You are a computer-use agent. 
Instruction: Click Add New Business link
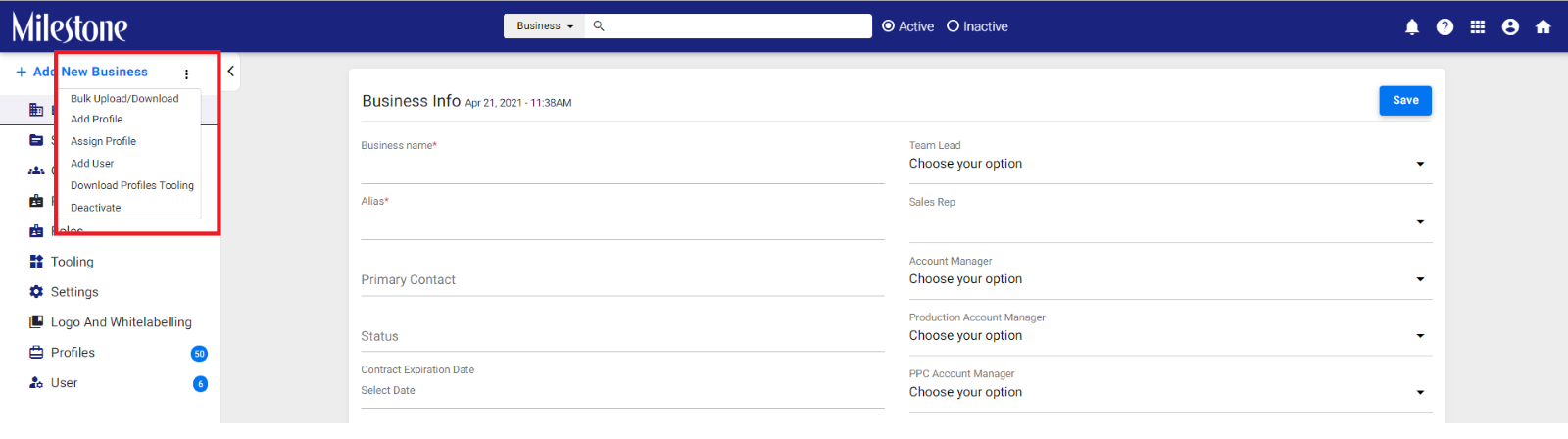[90, 72]
